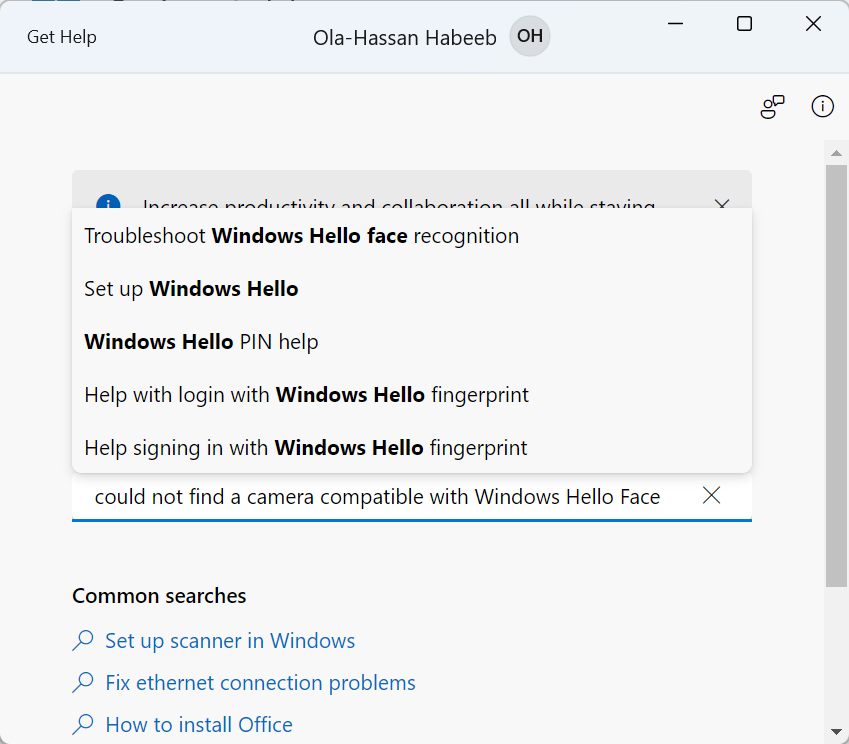Click the vertical scrollbar thumb

pyautogui.click(x=837, y=376)
